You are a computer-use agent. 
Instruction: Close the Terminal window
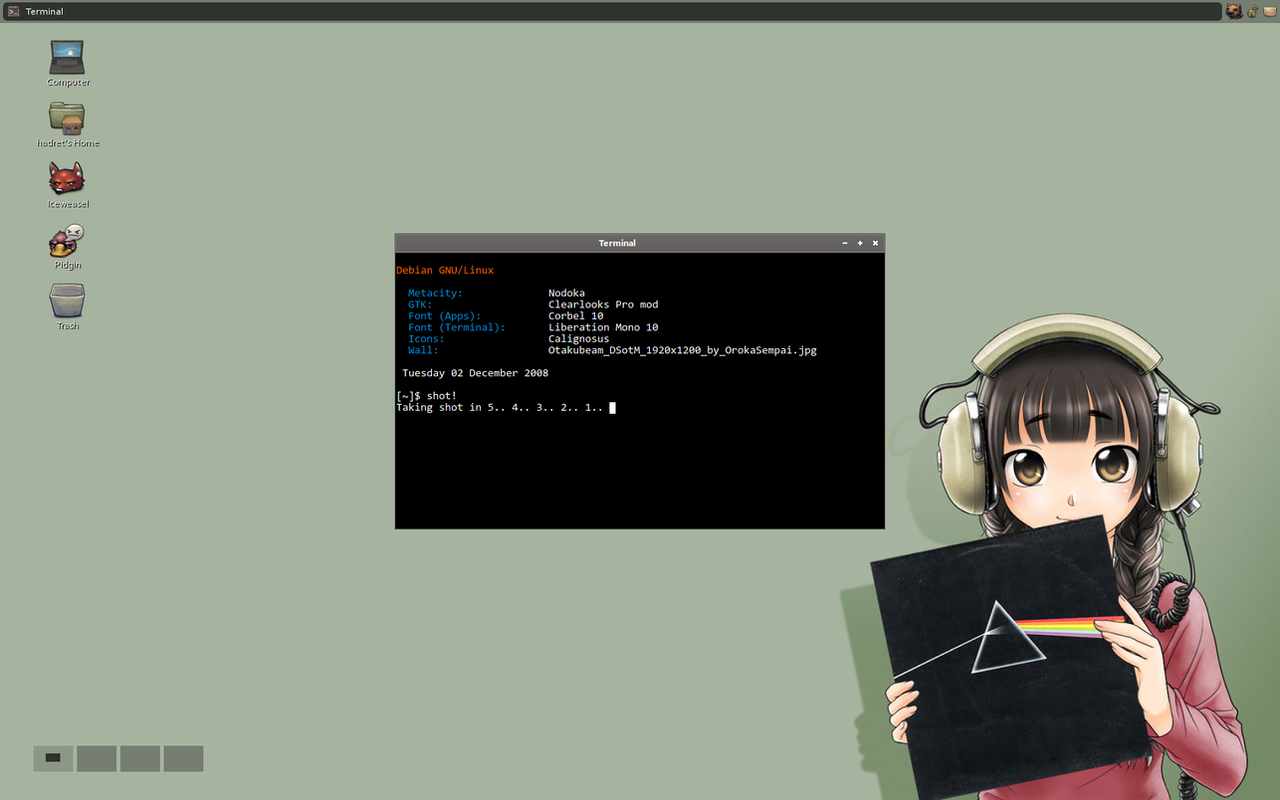point(875,243)
